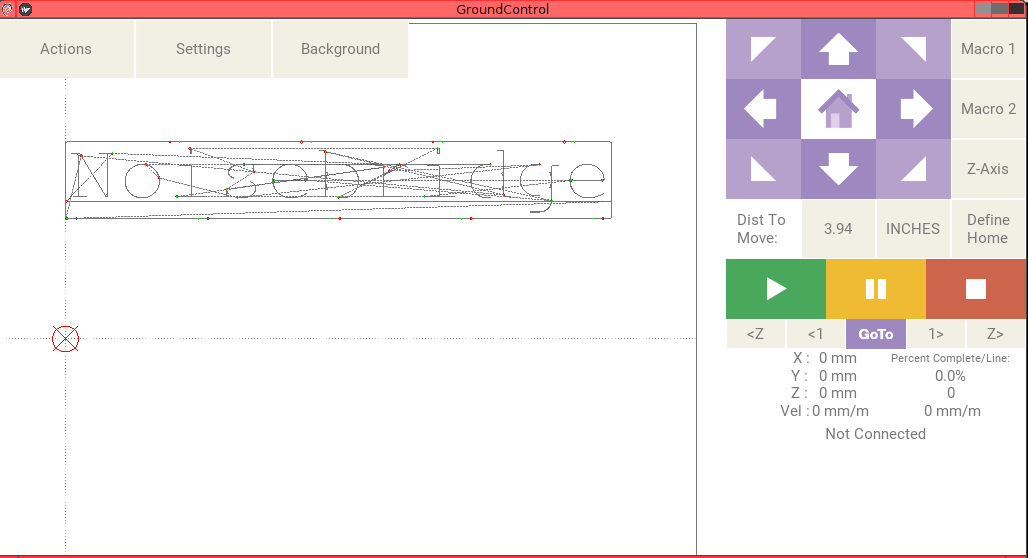Jog diagonally with the lower-right arrow
Screen dimensions: 1028x558
[x=914, y=169]
